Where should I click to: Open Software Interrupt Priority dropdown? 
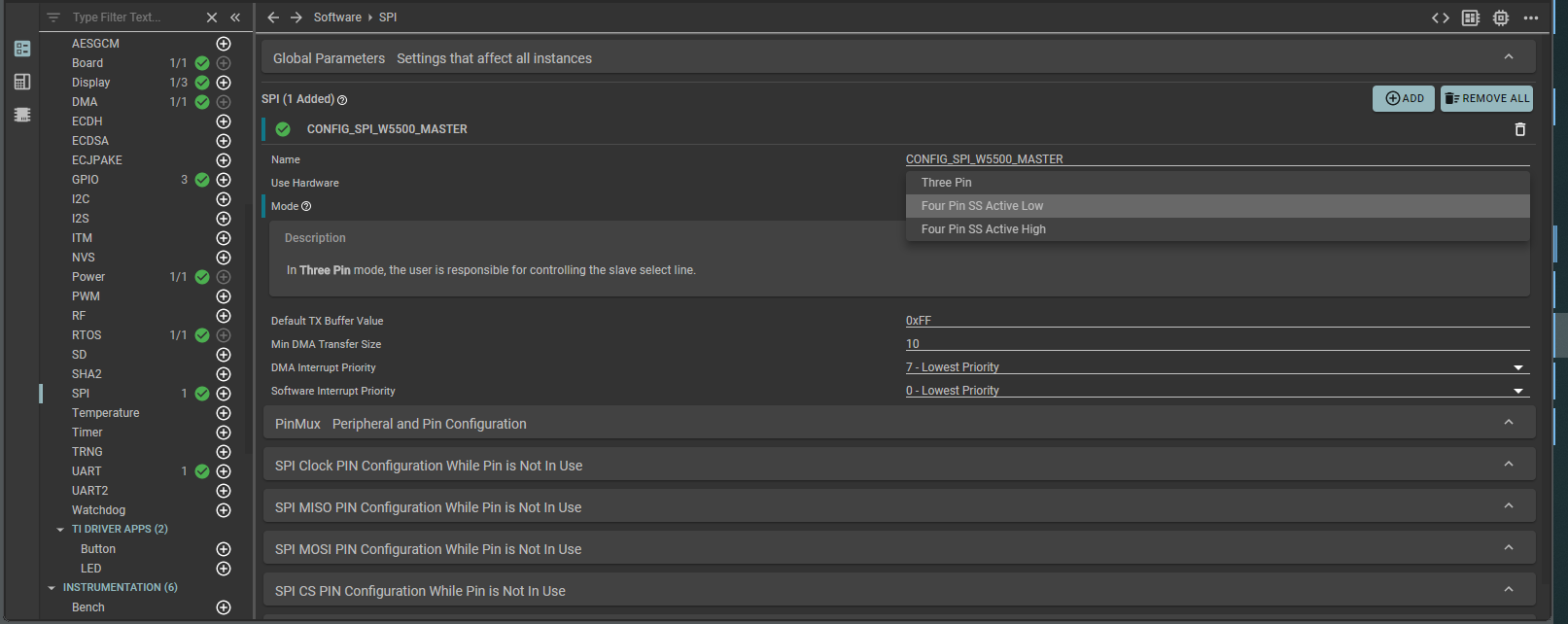pyautogui.click(x=1517, y=391)
